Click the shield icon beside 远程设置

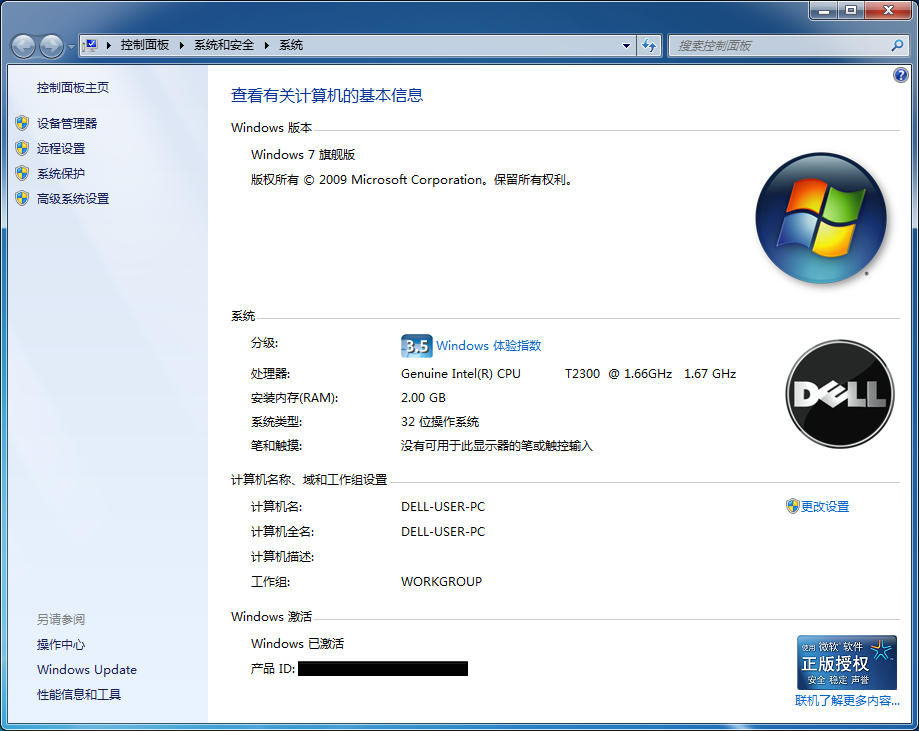(22, 148)
